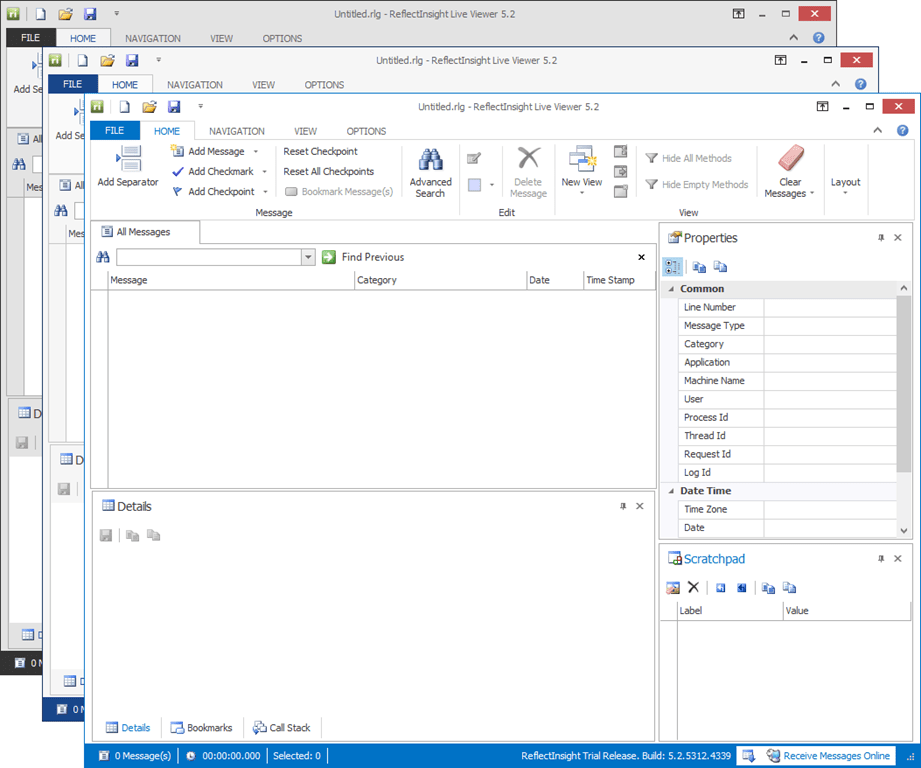This screenshot has height=768, width=921.
Task: Click the binoculars icon in the find bar
Action: pos(103,257)
